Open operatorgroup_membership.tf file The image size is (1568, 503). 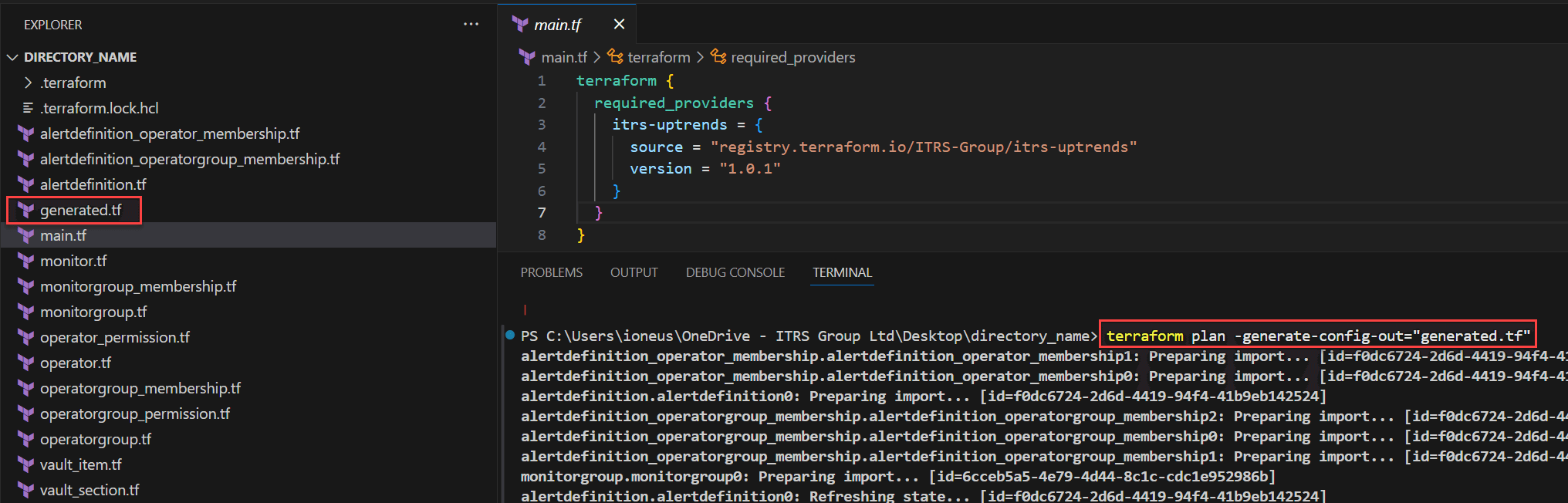pos(140,388)
